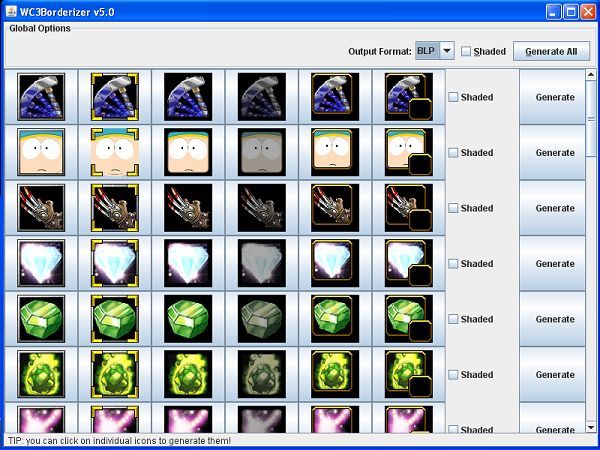The image size is (600, 450).
Task: Open the Output Format BLP dropdown
Action: (435, 51)
